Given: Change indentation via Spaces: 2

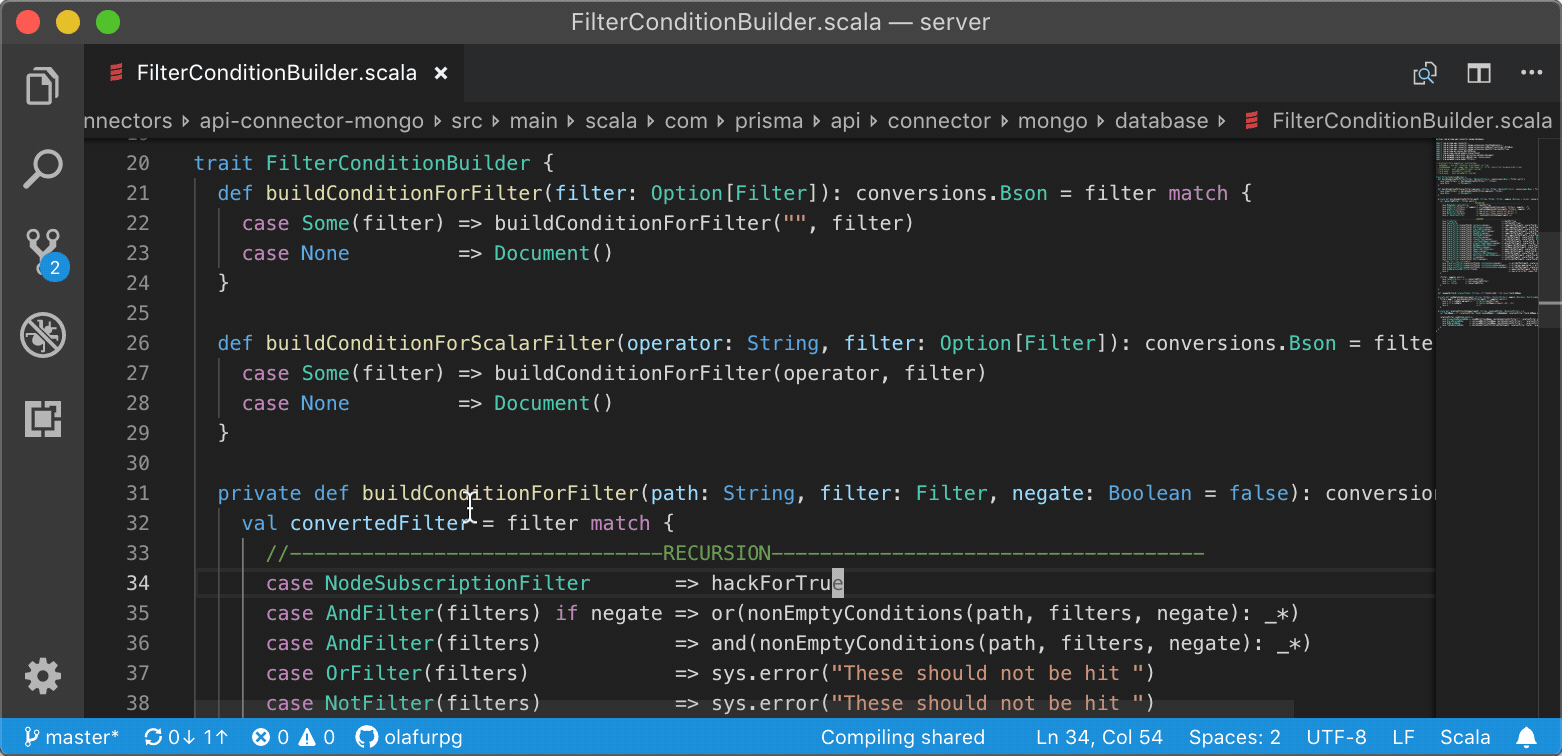Looking at the screenshot, I should [1234, 738].
